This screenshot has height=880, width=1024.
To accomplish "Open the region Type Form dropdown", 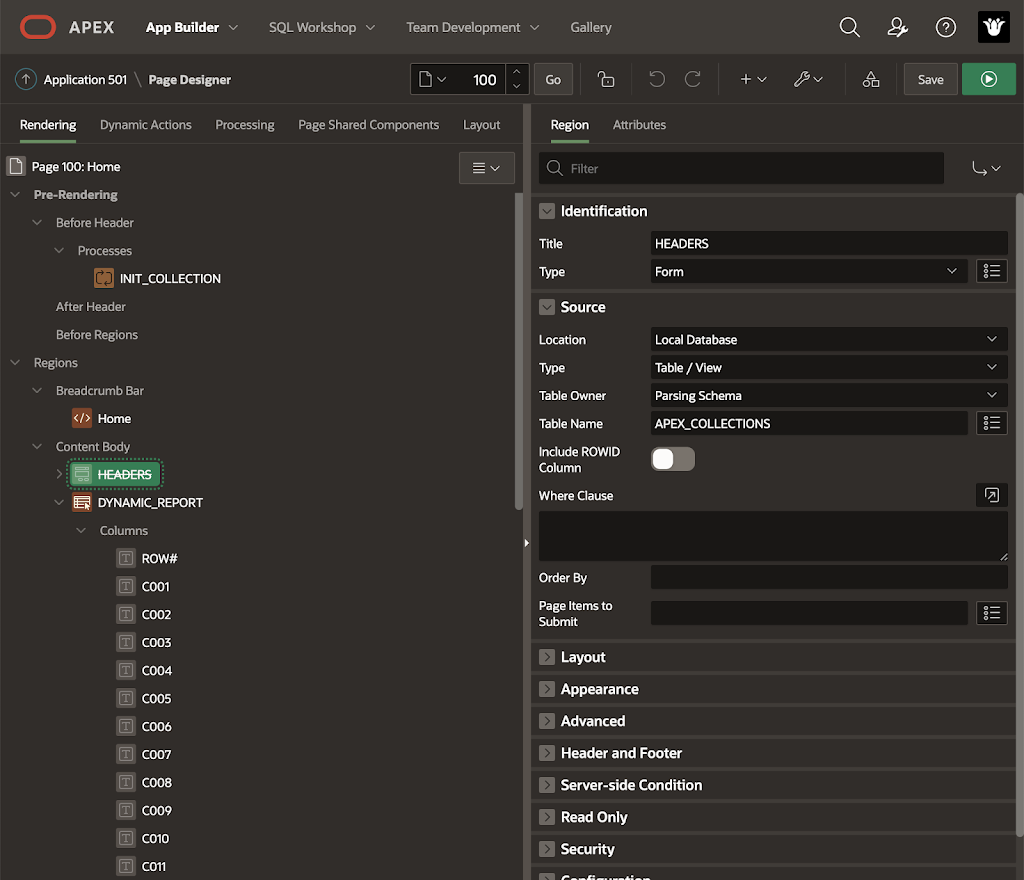I will click(809, 271).
